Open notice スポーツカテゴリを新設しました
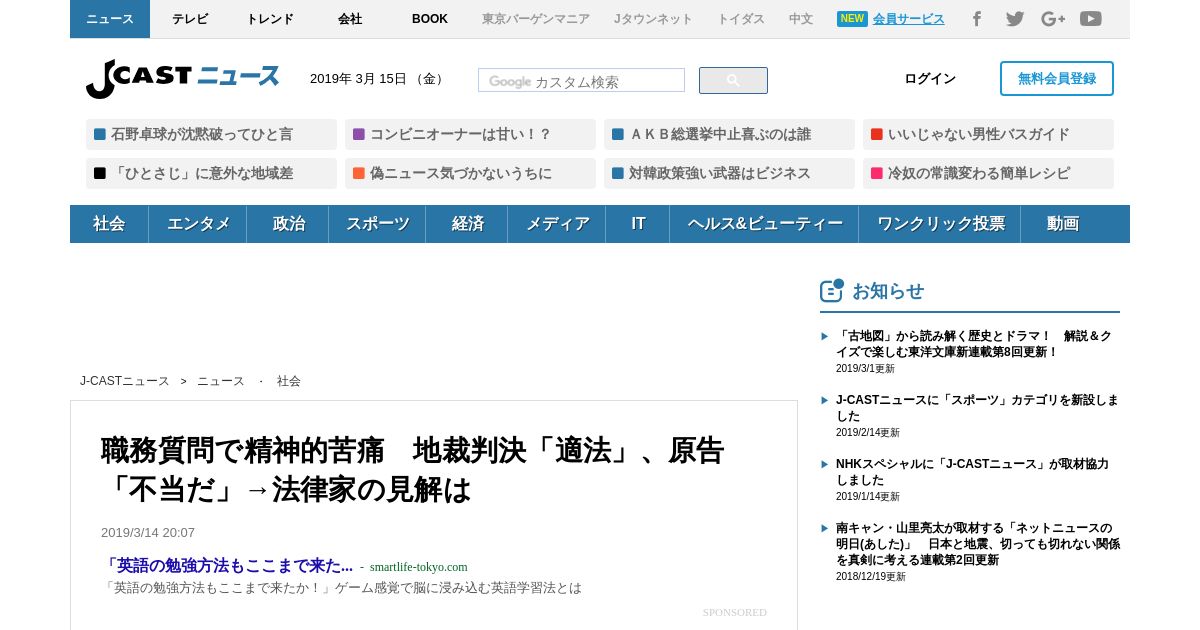The height and width of the screenshot is (630, 1200). point(977,408)
